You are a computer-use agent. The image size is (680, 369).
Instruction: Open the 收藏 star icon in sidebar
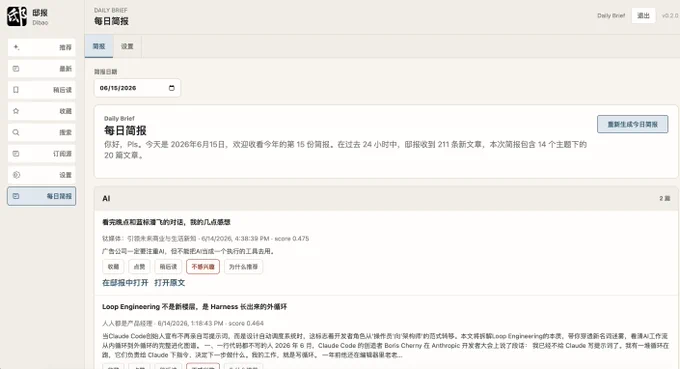(16, 111)
